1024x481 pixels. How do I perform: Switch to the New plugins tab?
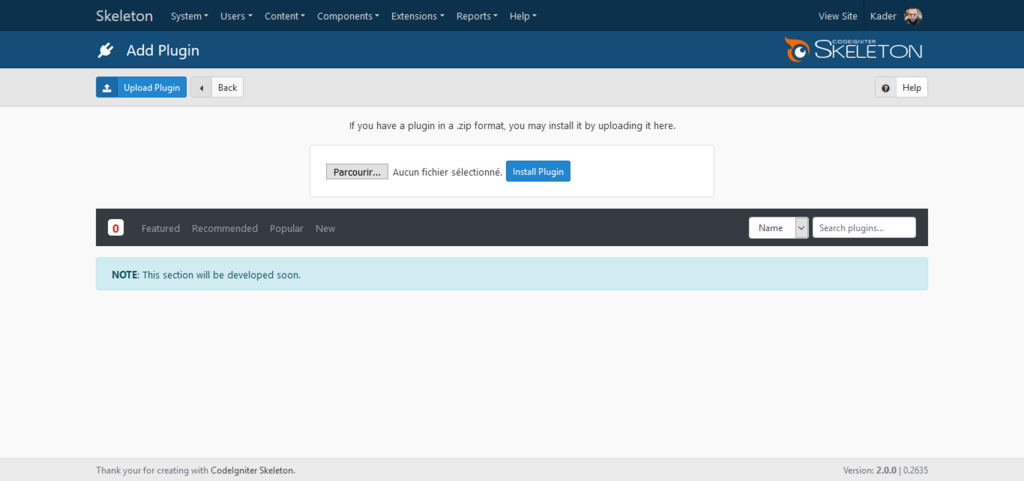click(325, 228)
